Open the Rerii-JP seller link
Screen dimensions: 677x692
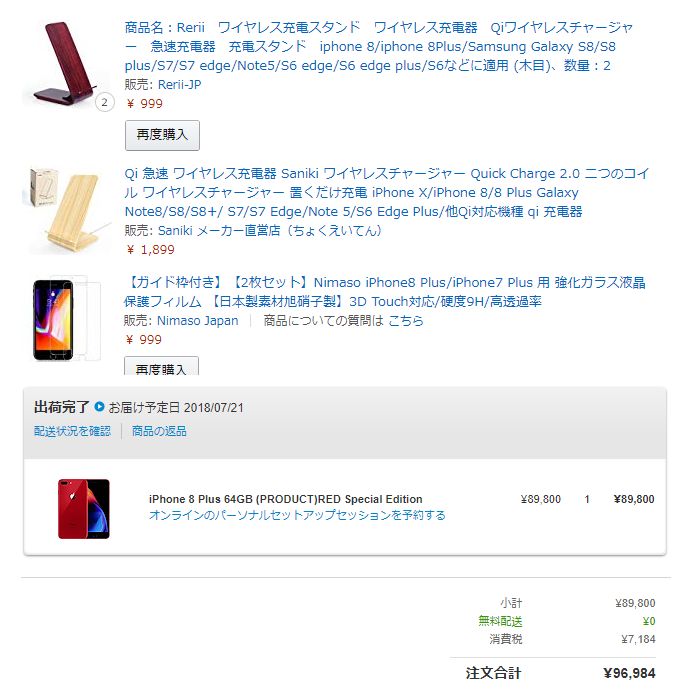(180, 84)
